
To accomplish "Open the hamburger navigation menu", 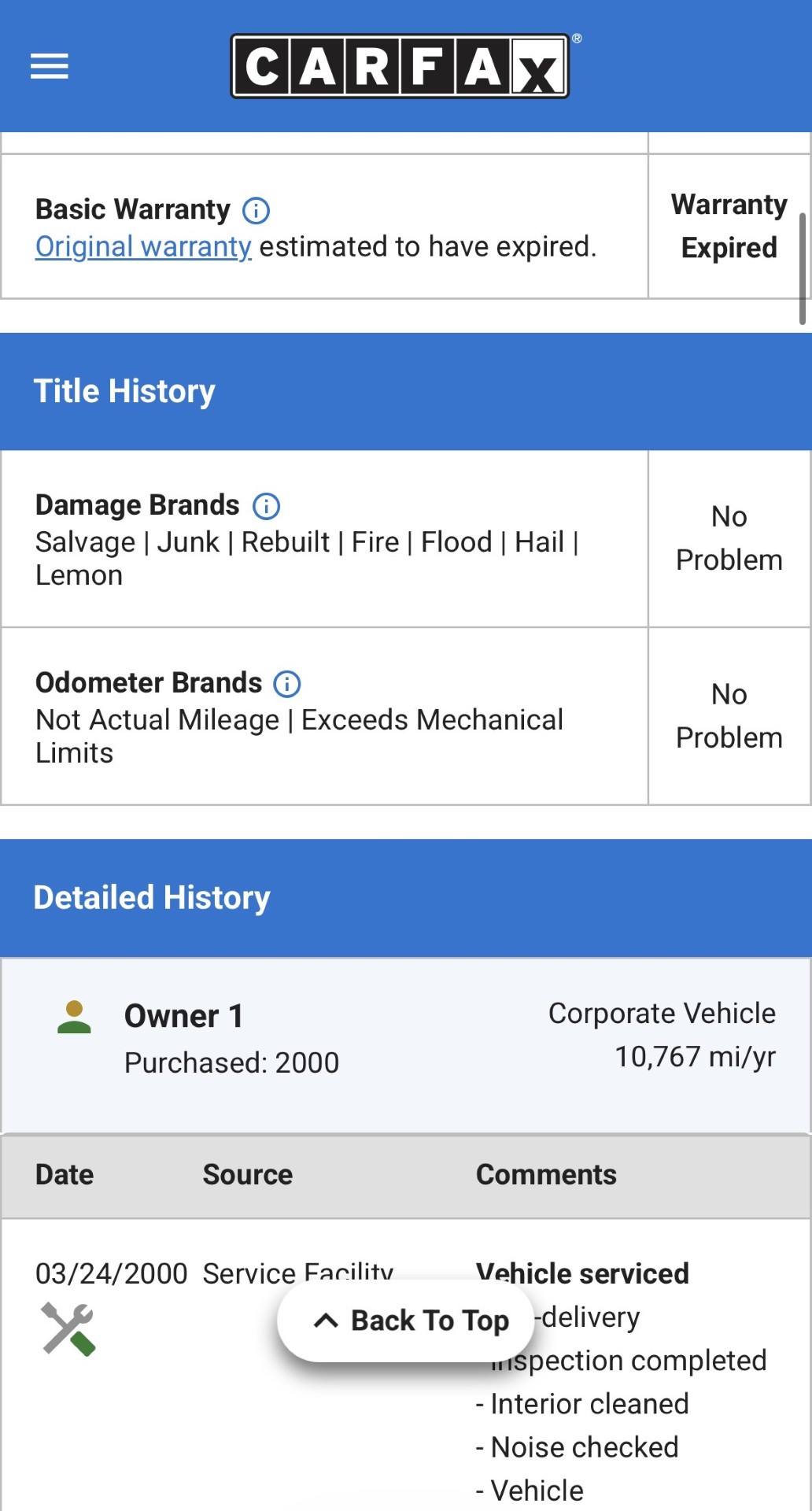I will pos(49,66).
